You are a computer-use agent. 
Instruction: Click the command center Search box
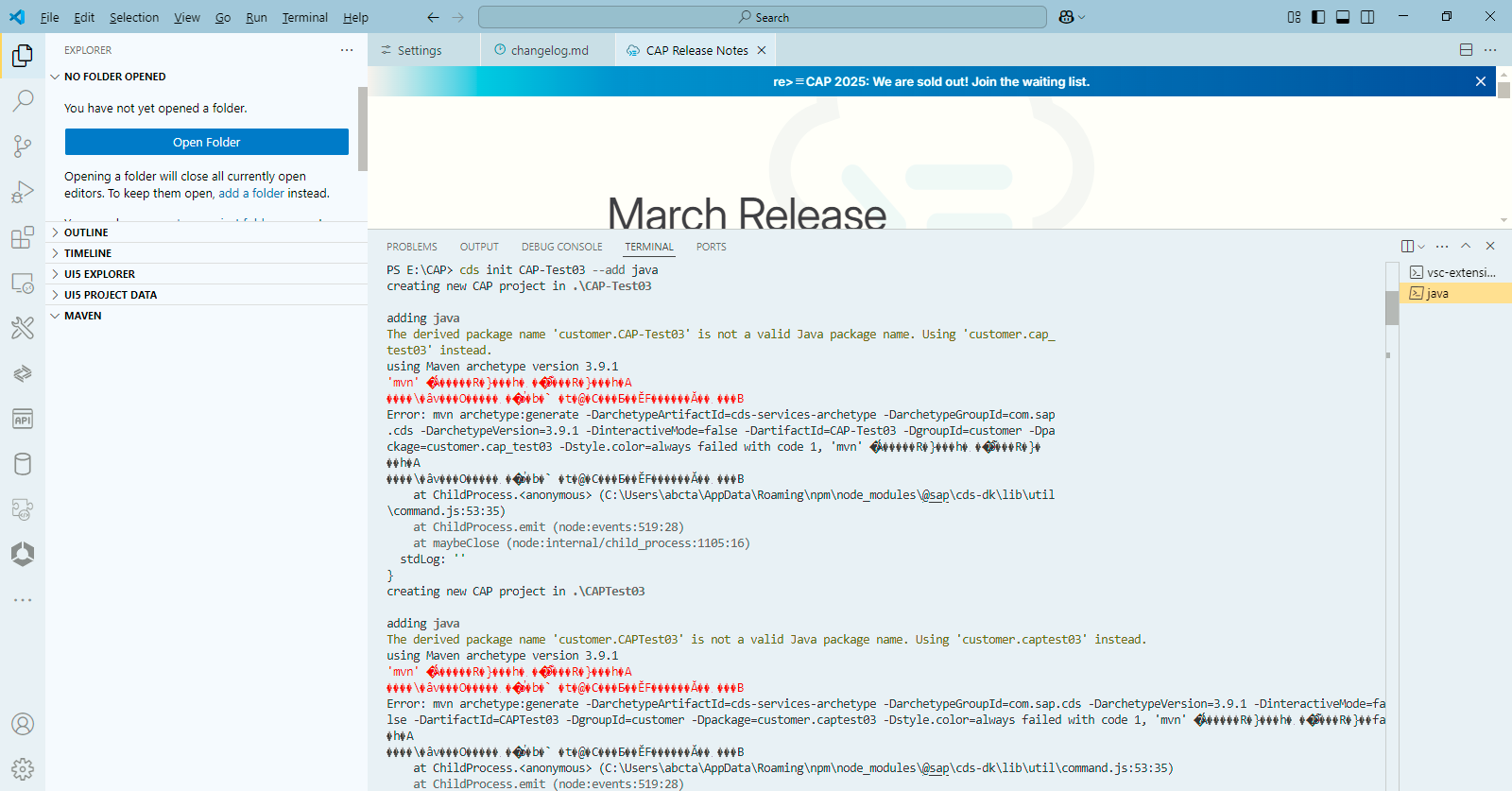(x=763, y=17)
